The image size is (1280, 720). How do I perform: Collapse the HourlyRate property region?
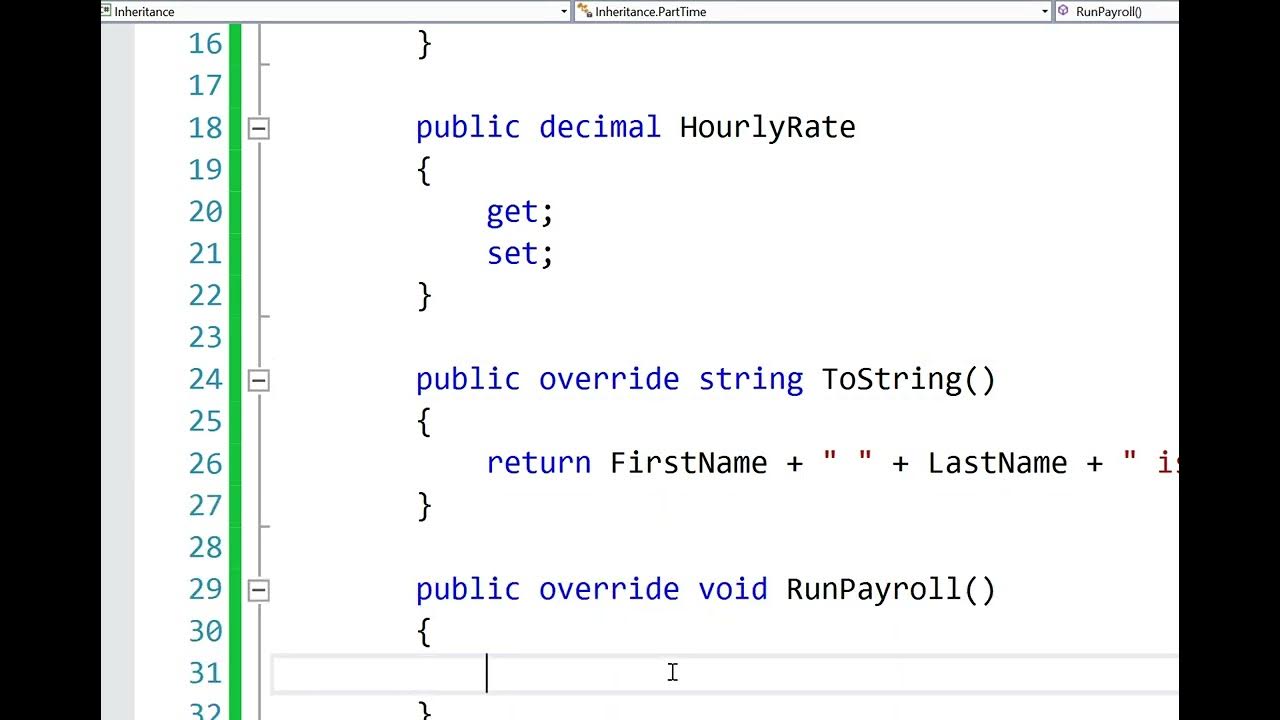pyautogui.click(x=258, y=128)
